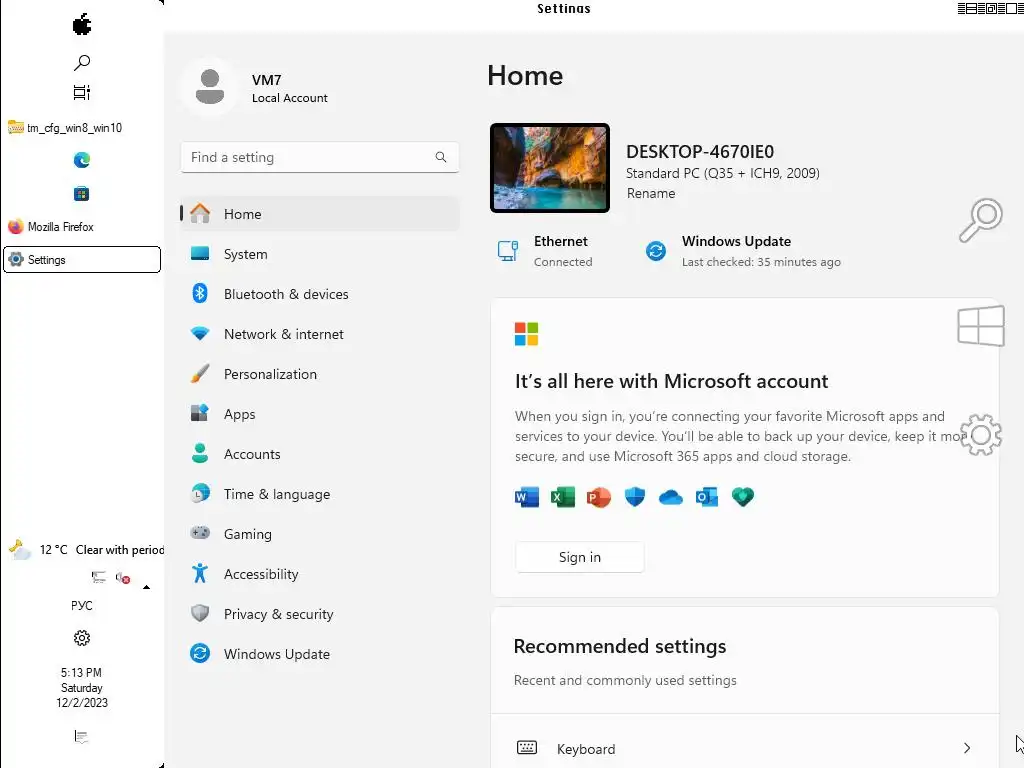Click the search icon in Find a setting
The image size is (1024, 768).
tap(441, 157)
